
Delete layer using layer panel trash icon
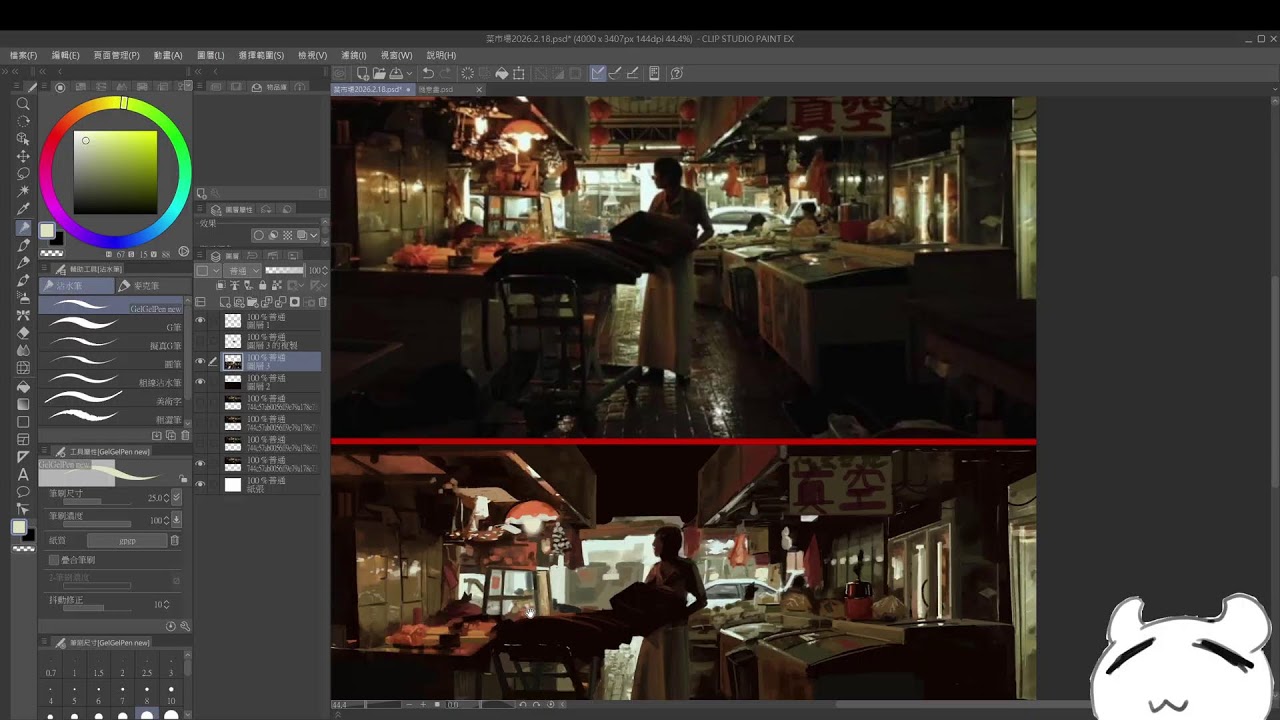(x=322, y=302)
